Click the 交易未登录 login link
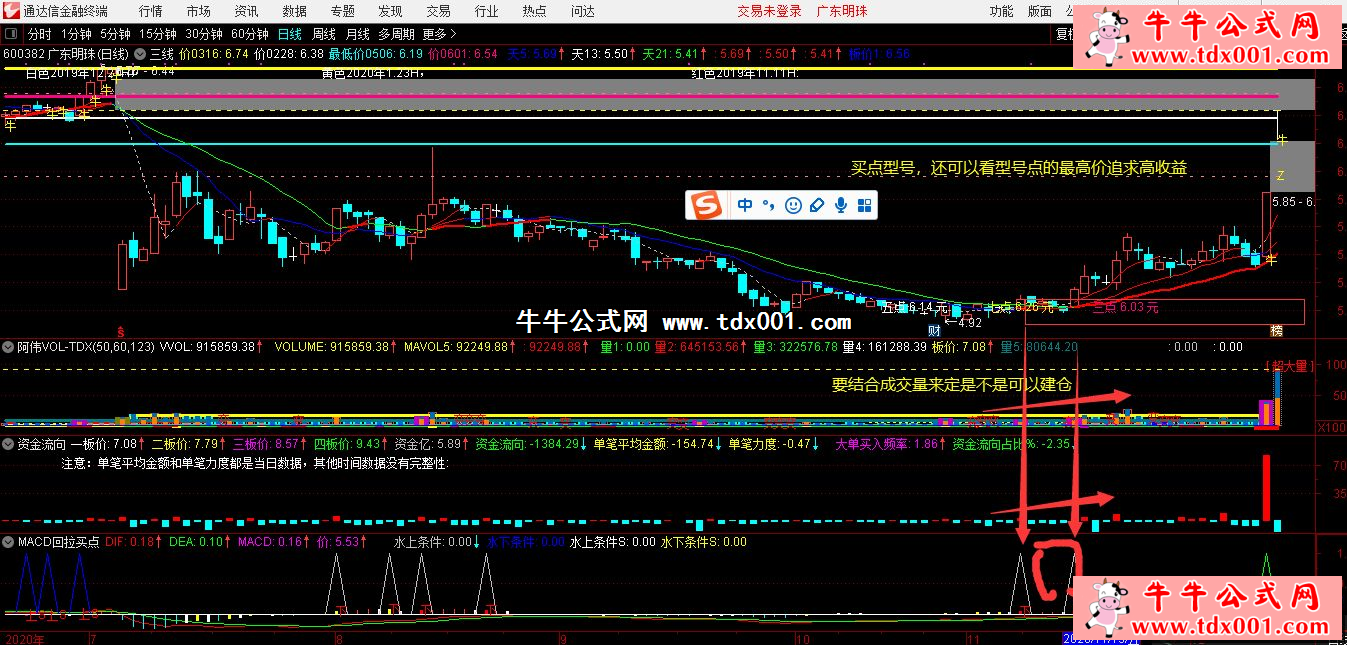 tap(770, 11)
